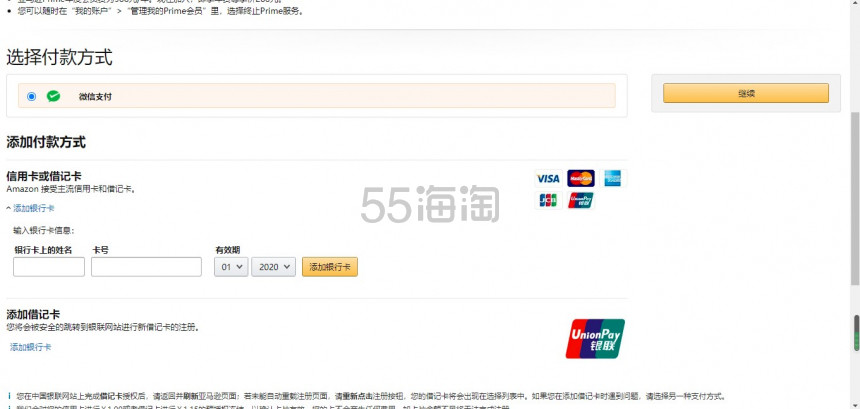
Task: Click the large UnionPay 银联 logo
Action: pyautogui.click(x=595, y=338)
